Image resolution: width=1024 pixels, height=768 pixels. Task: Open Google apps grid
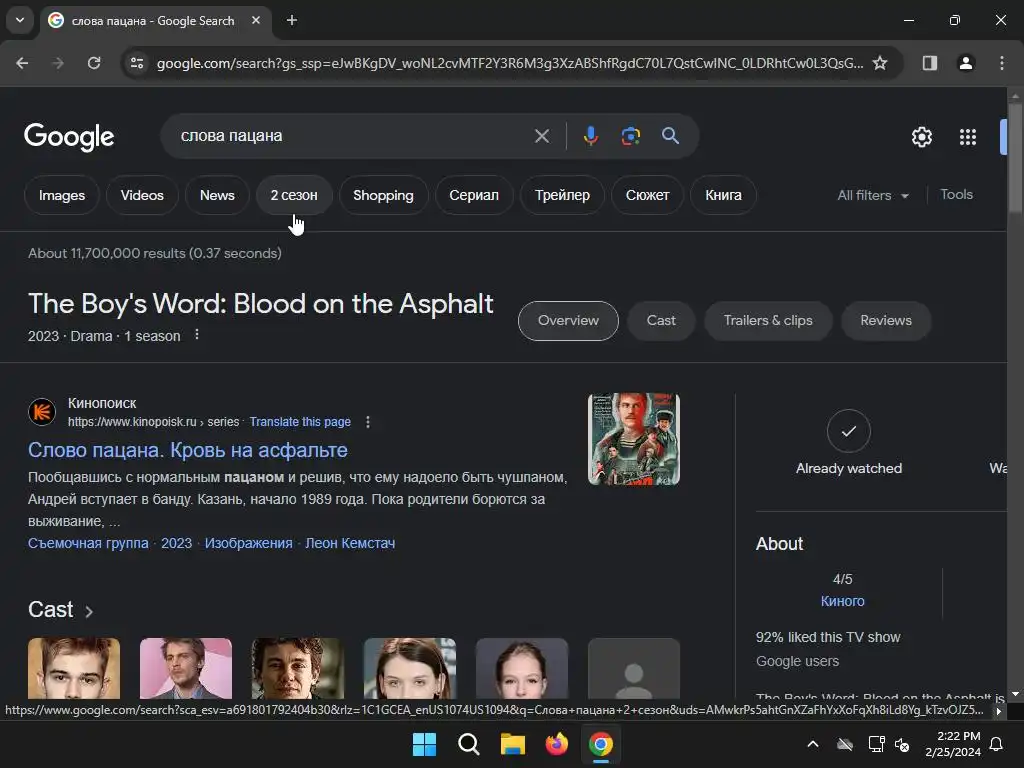tap(968, 137)
